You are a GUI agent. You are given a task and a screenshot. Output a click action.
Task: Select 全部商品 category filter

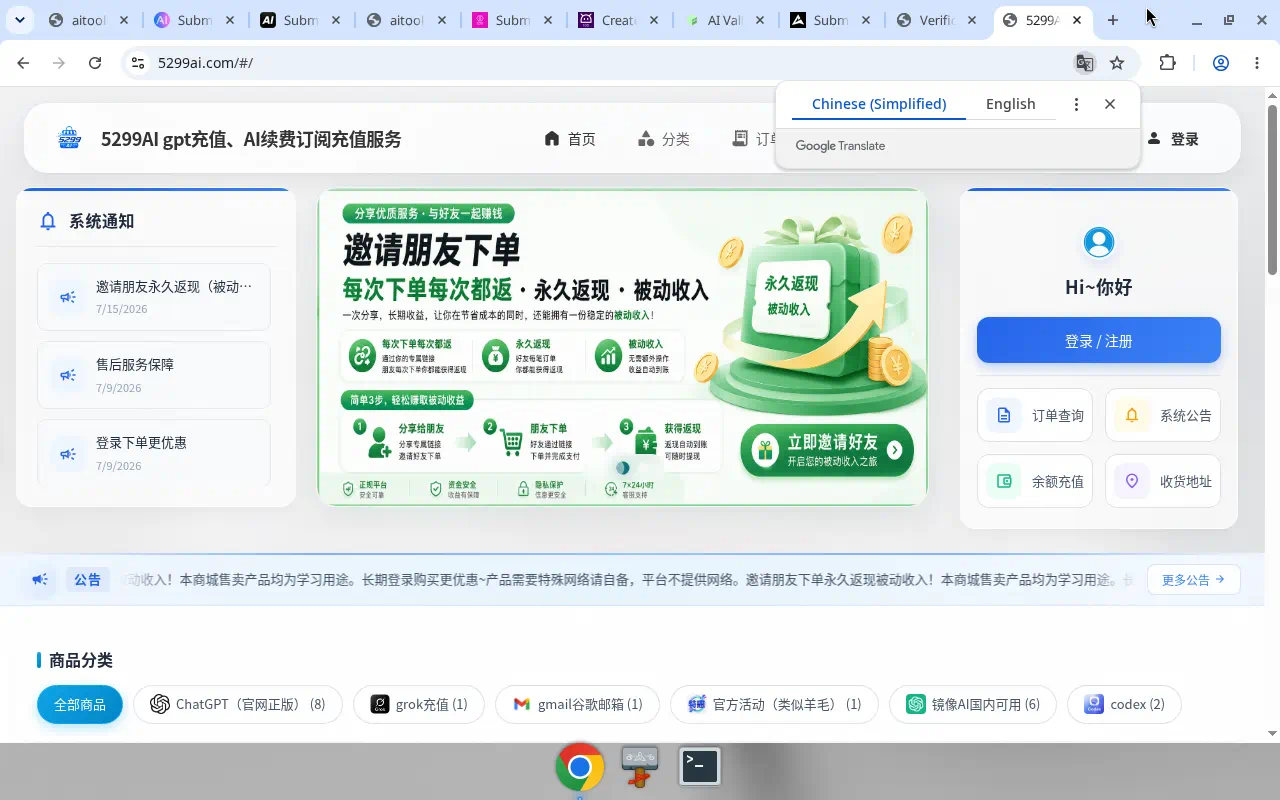pyautogui.click(x=80, y=704)
